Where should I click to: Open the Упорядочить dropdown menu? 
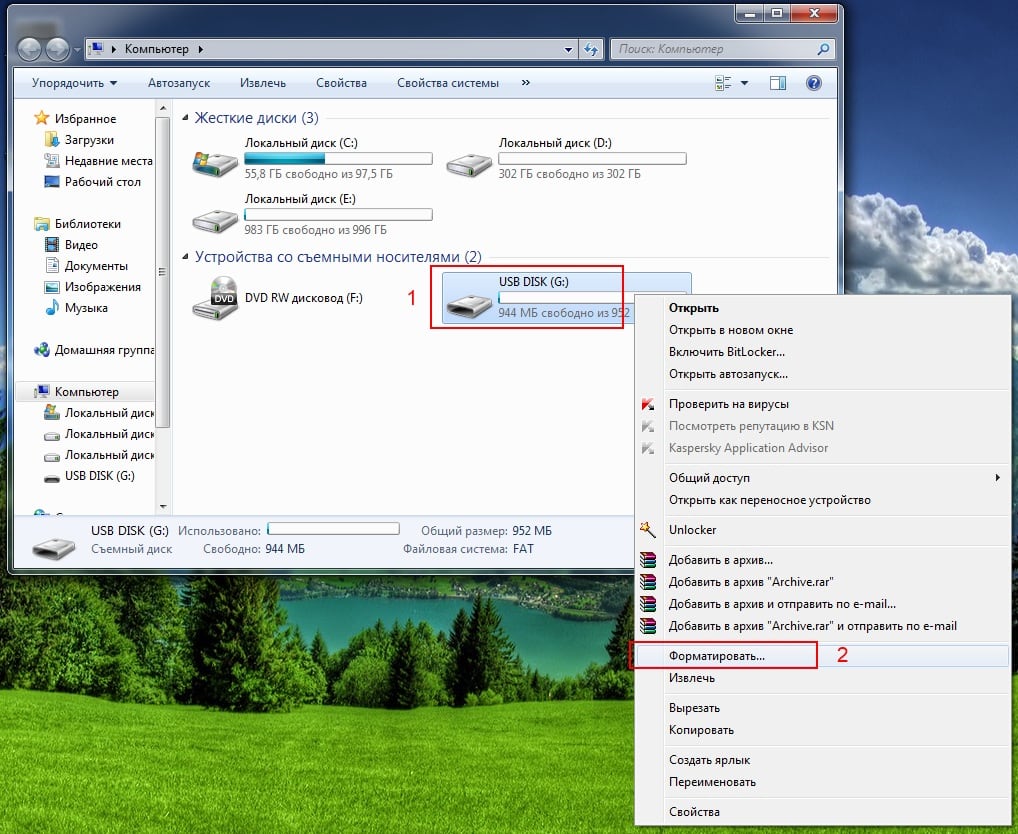pos(74,83)
